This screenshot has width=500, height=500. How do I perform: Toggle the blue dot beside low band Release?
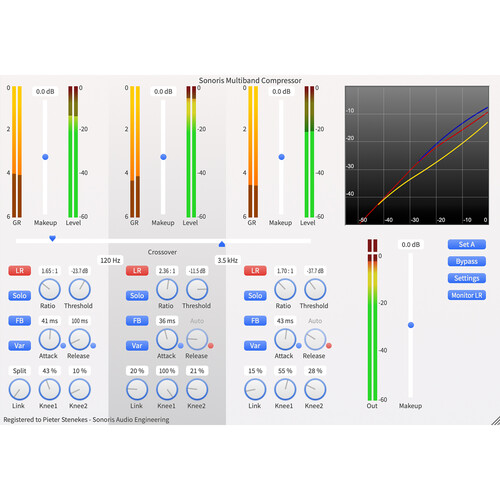[x=93, y=346]
